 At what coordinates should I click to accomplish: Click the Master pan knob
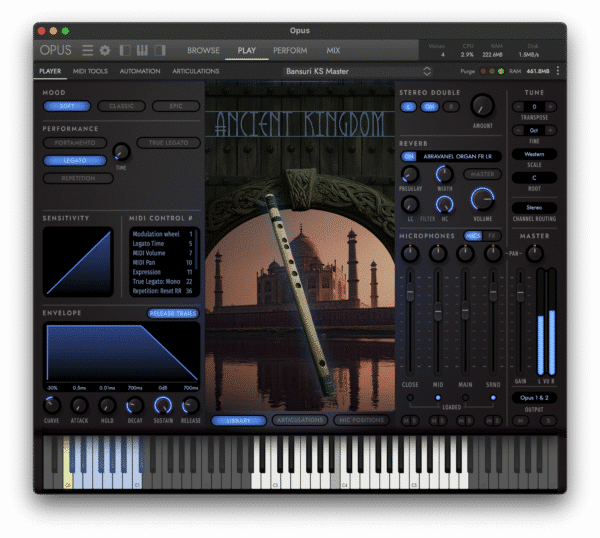point(534,253)
